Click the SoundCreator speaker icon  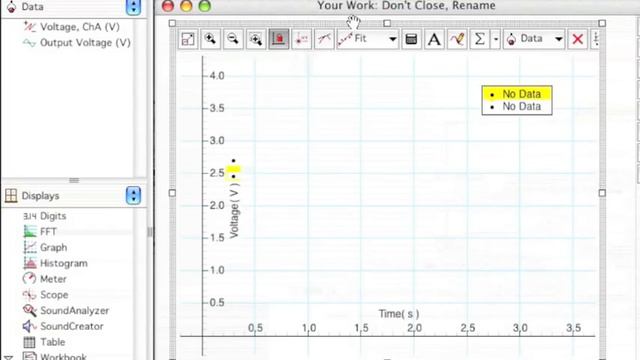[x=29, y=326]
